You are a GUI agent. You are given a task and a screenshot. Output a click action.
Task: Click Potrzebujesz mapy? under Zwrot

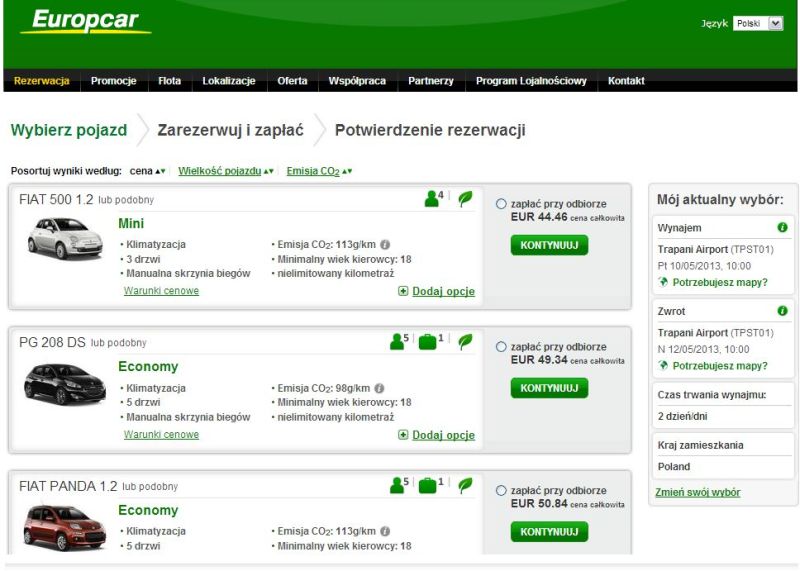click(720, 365)
